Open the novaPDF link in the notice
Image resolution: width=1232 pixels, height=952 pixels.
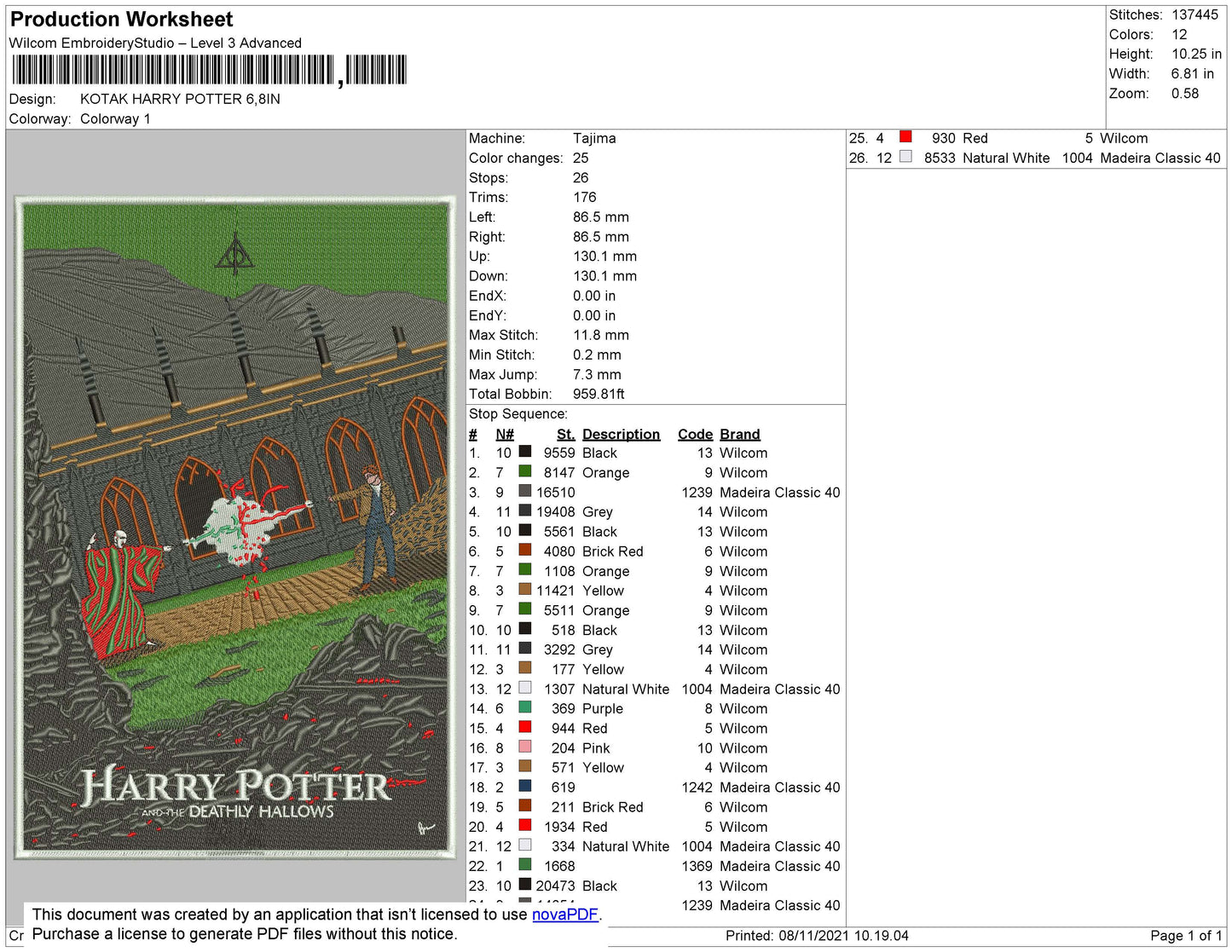tap(565, 914)
